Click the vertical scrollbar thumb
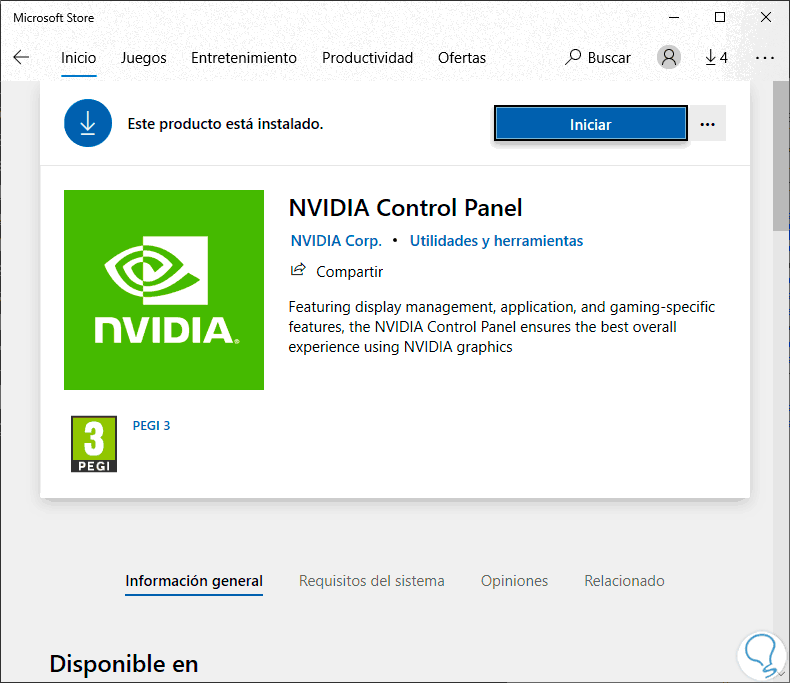Viewport: 790px width, 683px height. (781, 156)
